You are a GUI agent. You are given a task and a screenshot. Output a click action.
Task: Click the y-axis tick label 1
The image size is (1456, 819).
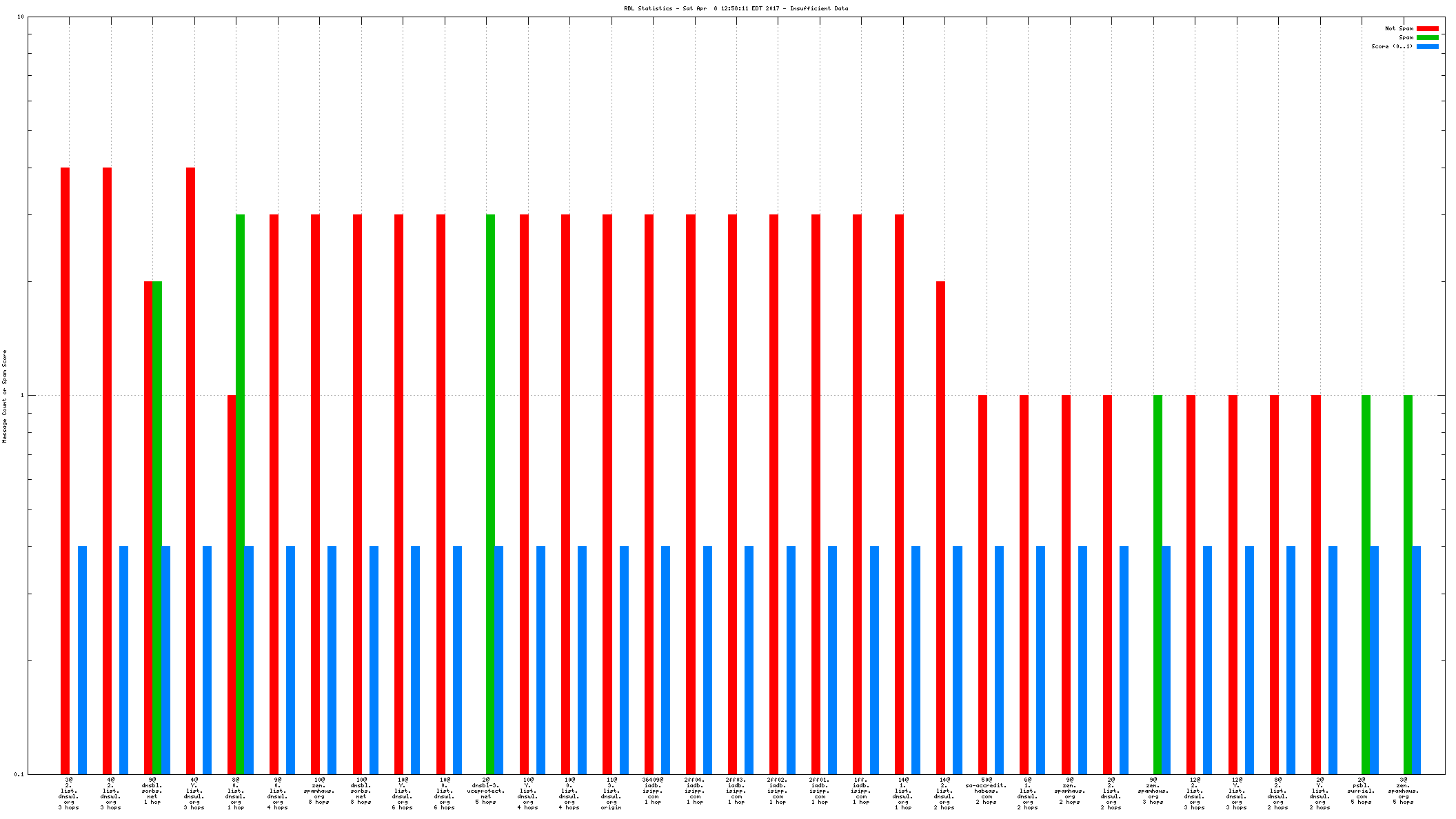tap(22, 396)
